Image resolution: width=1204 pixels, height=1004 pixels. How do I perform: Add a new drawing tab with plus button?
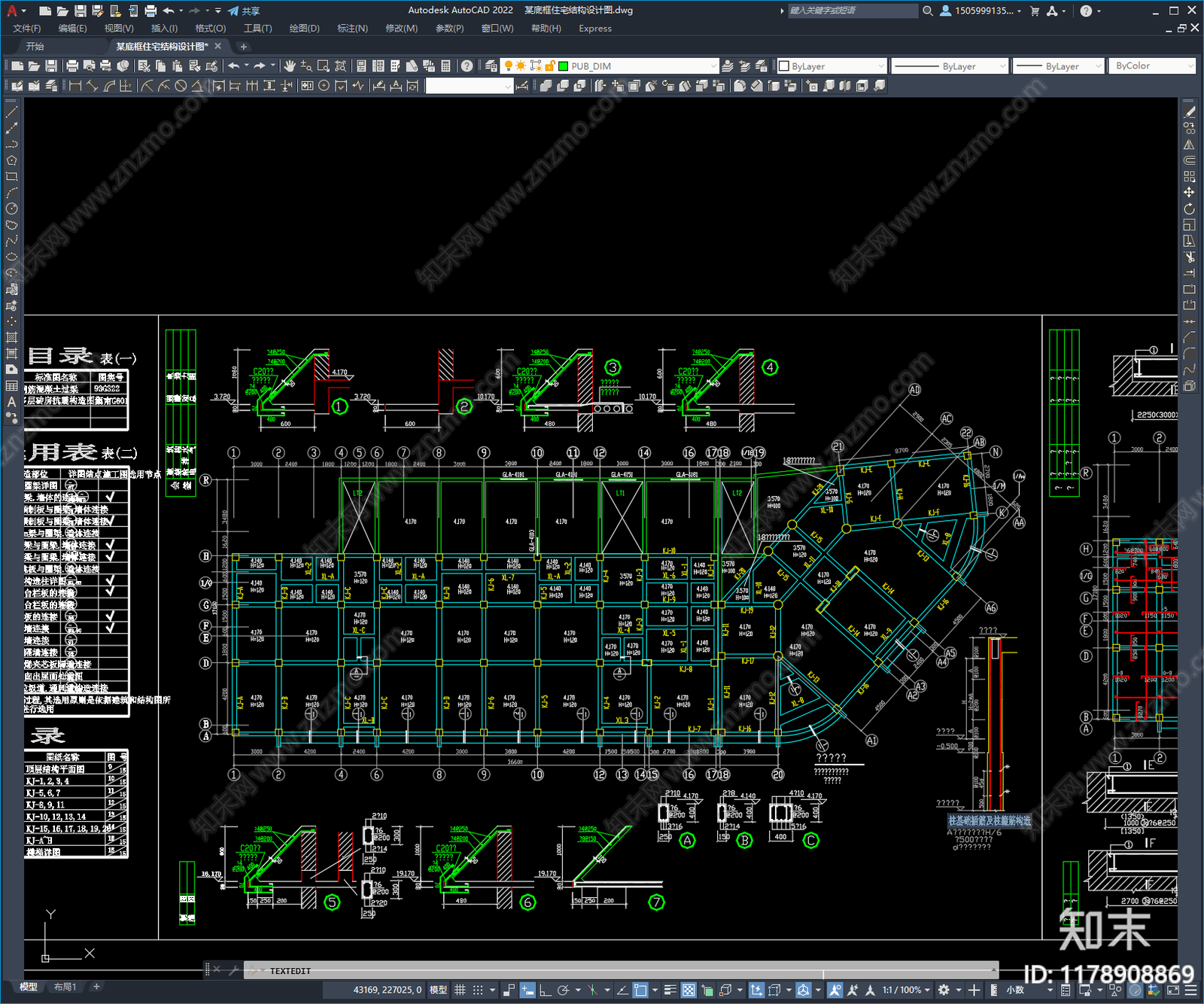(243, 47)
